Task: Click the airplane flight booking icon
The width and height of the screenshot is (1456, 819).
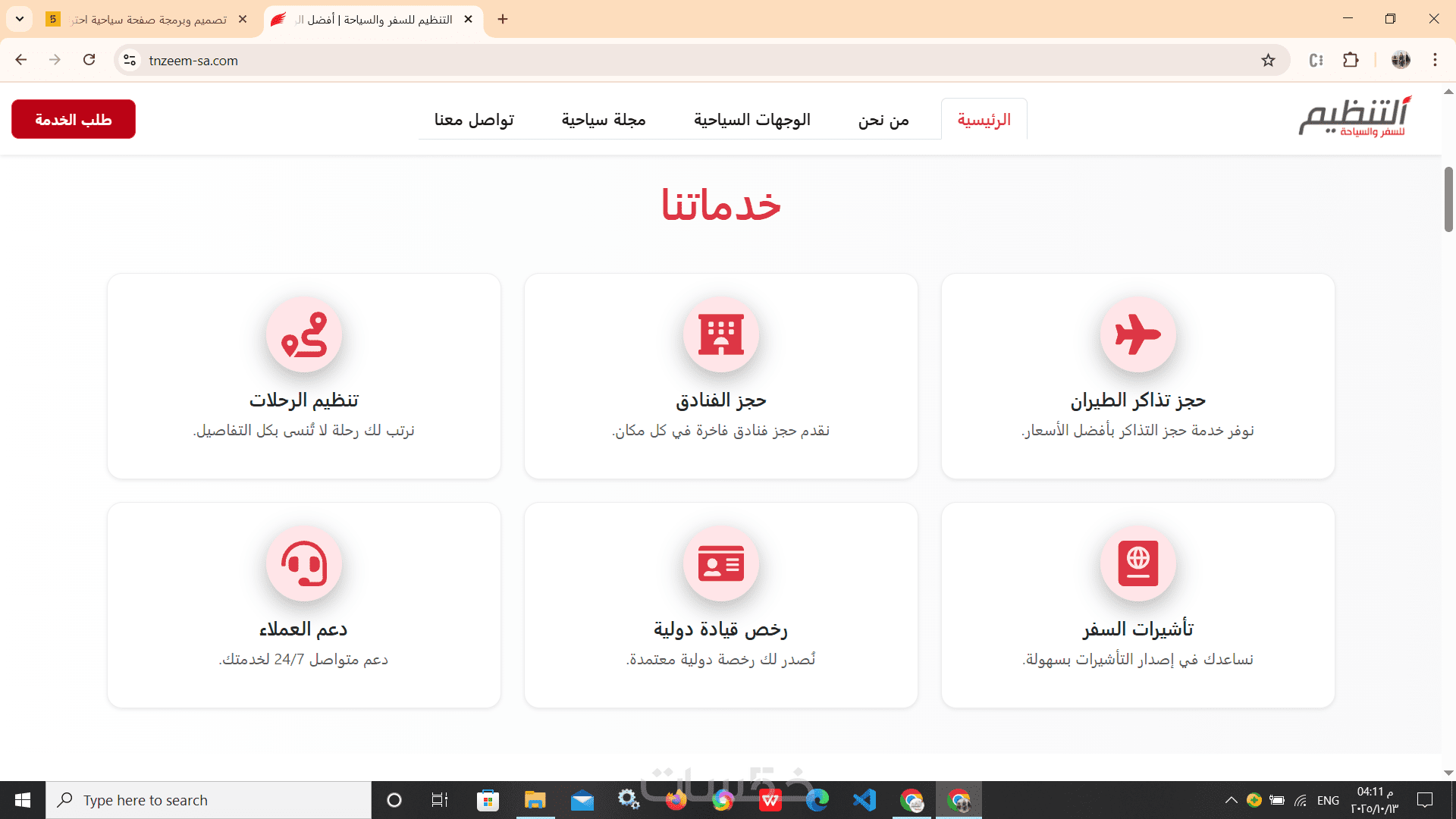Action: 1137,334
